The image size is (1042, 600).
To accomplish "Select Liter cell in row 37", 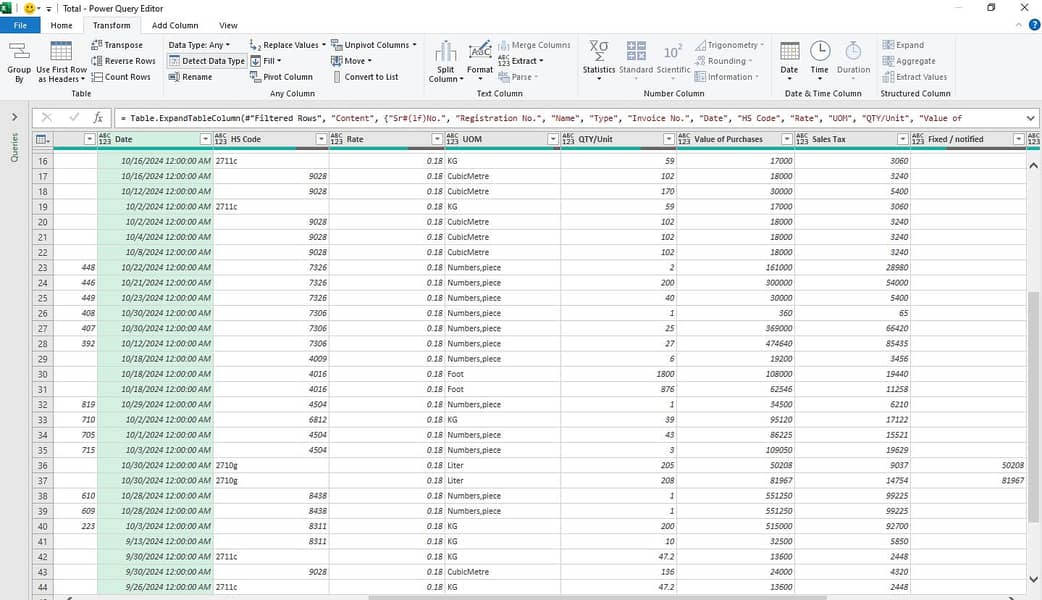I will coord(502,480).
